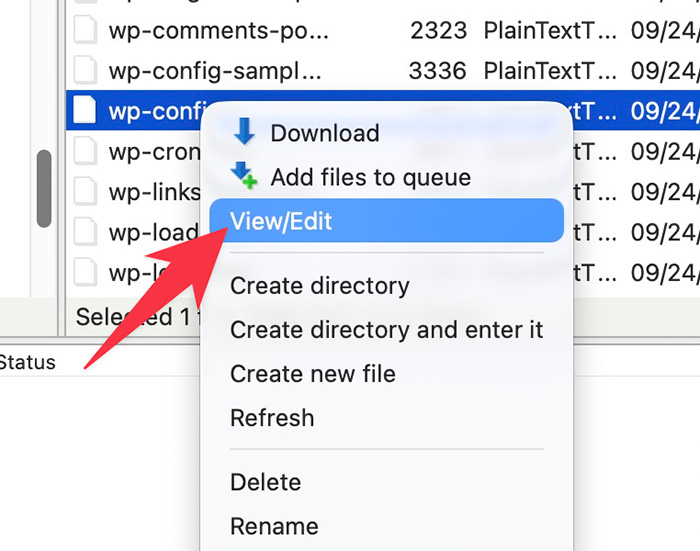Viewport: 700px width, 551px height.
Task: Click the file icon in the last visible row
Action: [86, 271]
